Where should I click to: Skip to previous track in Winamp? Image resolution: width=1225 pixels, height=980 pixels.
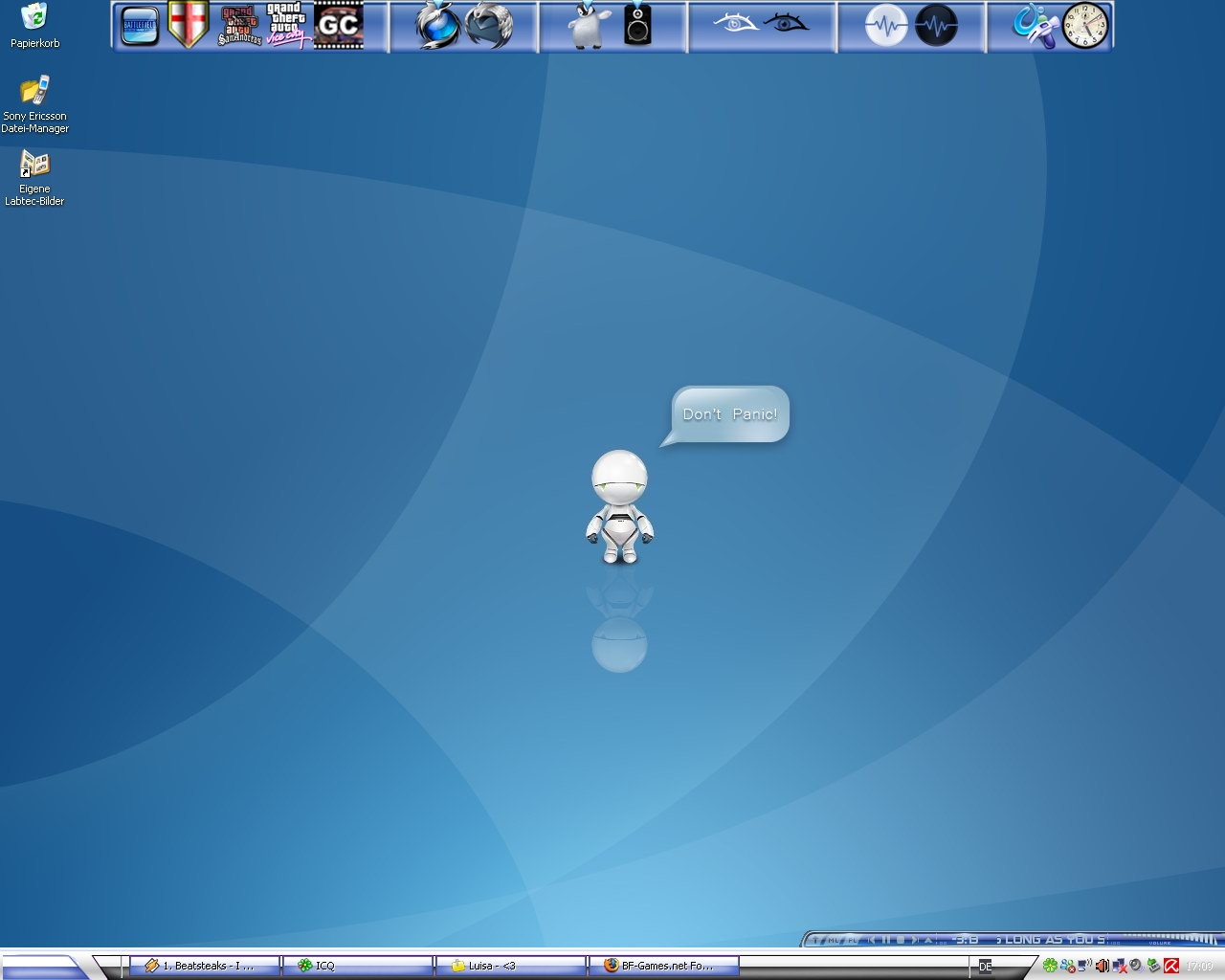click(x=871, y=940)
